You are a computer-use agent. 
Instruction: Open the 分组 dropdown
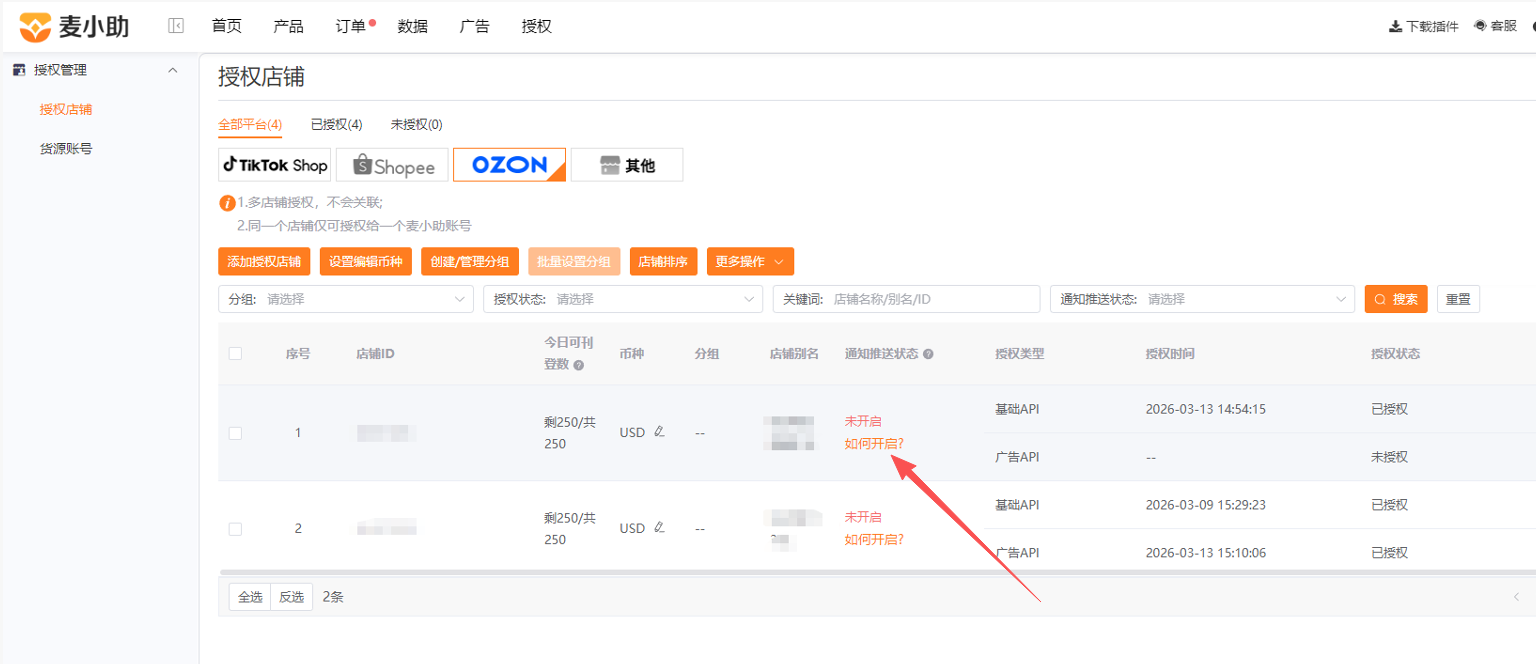(x=346, y=299)
